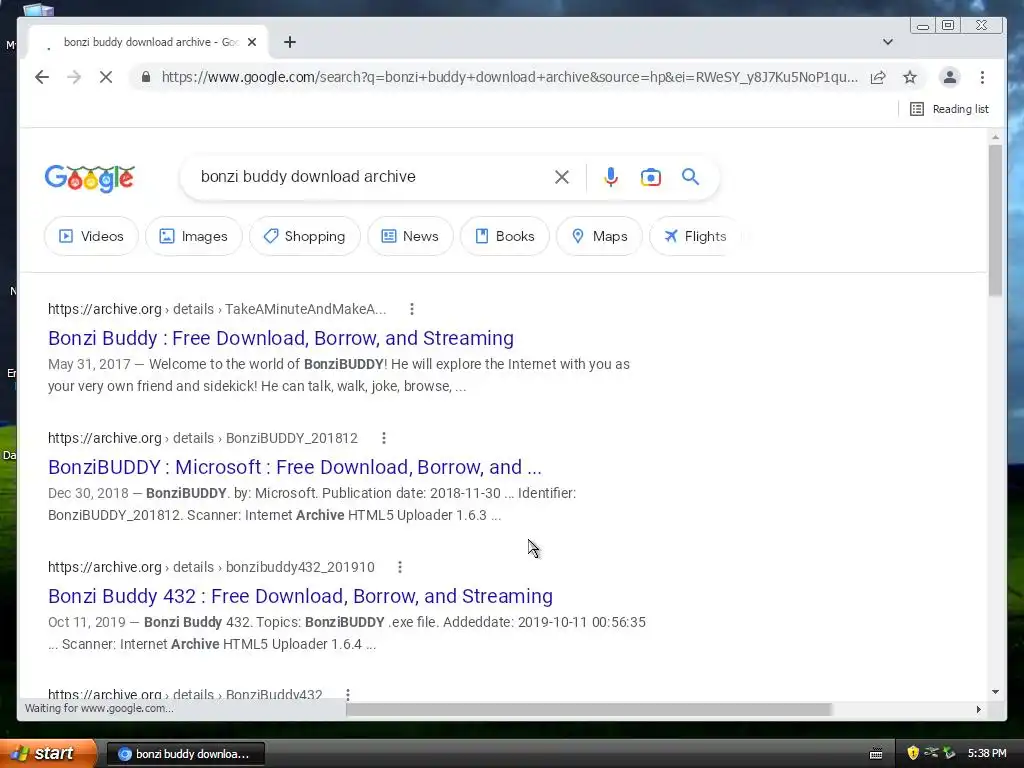Click the forward navigation arrow
Screen dimensions: 1024x768
[74, 77]
